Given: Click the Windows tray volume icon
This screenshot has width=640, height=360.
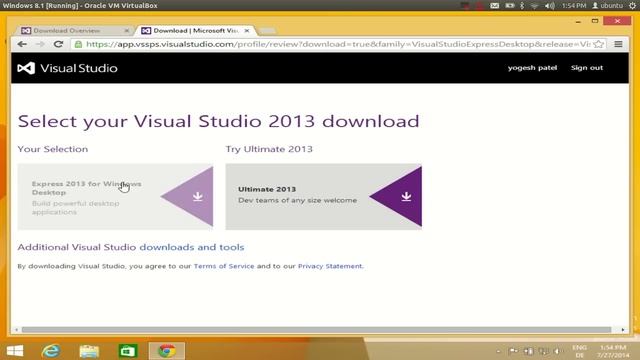Looking at the screenshot, I should tap(557, 351).
